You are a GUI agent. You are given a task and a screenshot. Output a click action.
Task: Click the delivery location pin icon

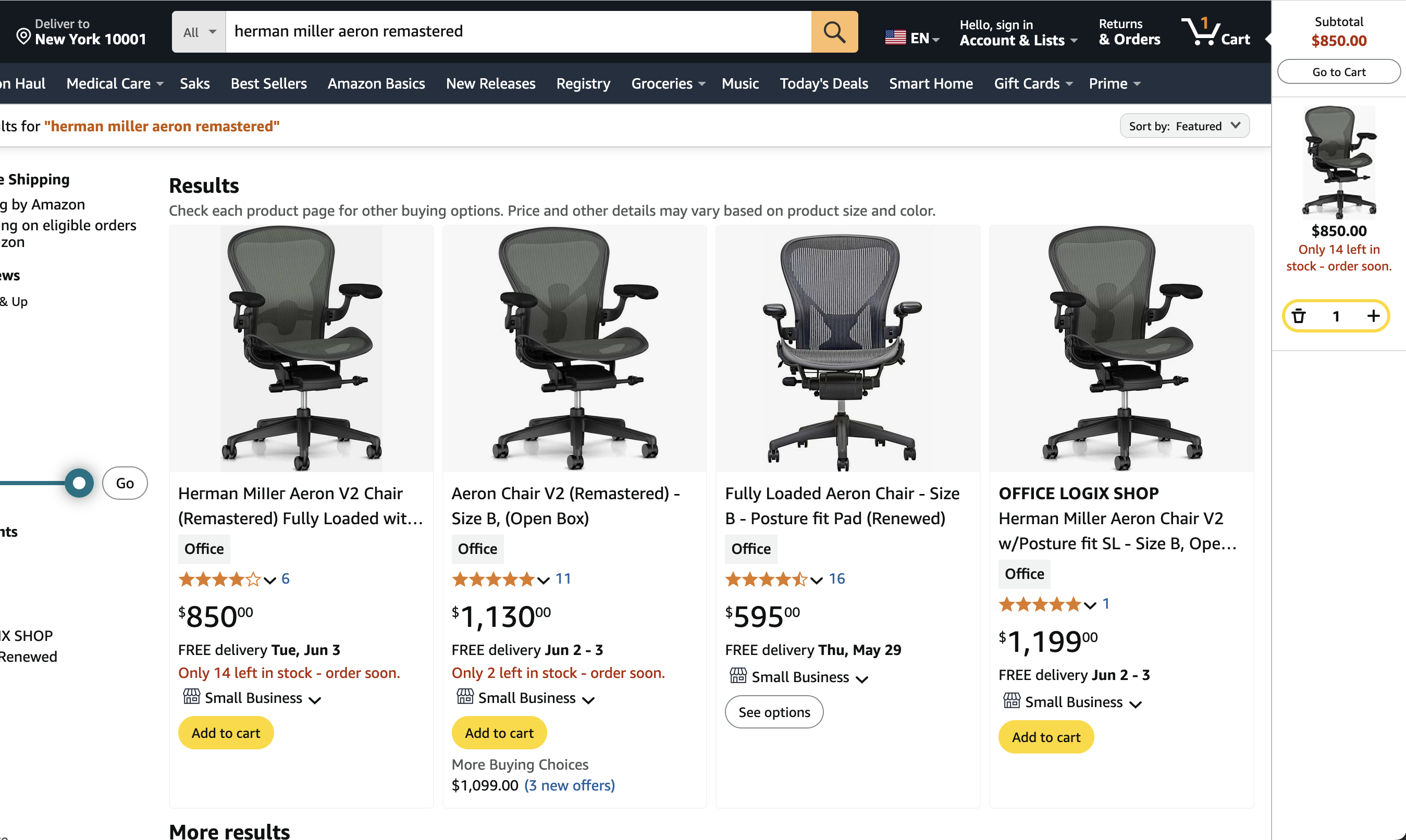click(x=23, y=36)
